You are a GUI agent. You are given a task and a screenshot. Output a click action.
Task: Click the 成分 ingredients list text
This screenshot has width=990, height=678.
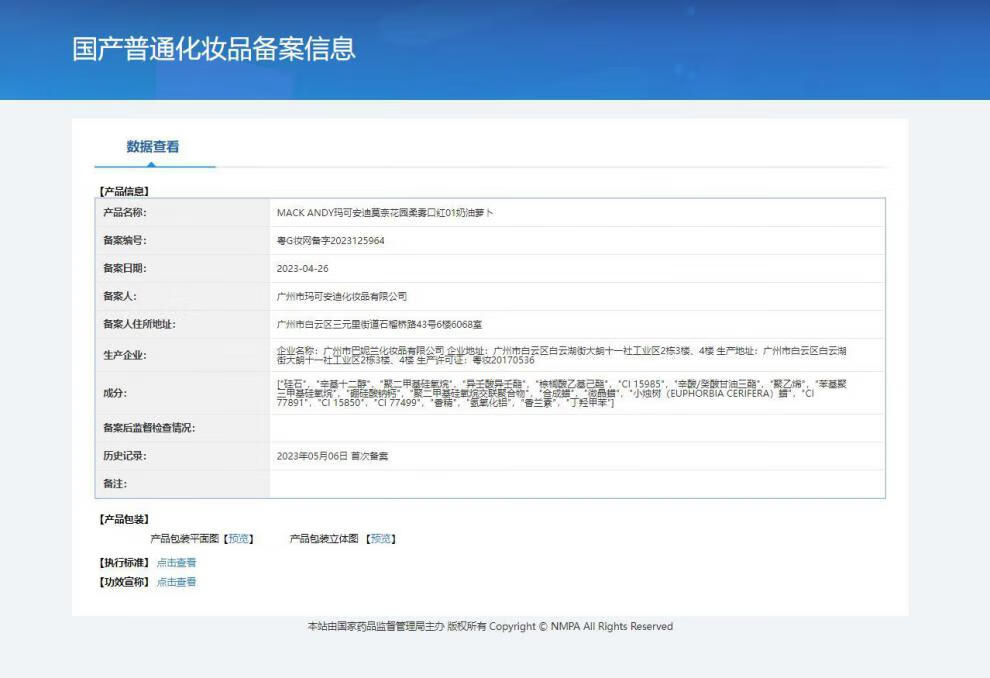click(x=561, y=393)
